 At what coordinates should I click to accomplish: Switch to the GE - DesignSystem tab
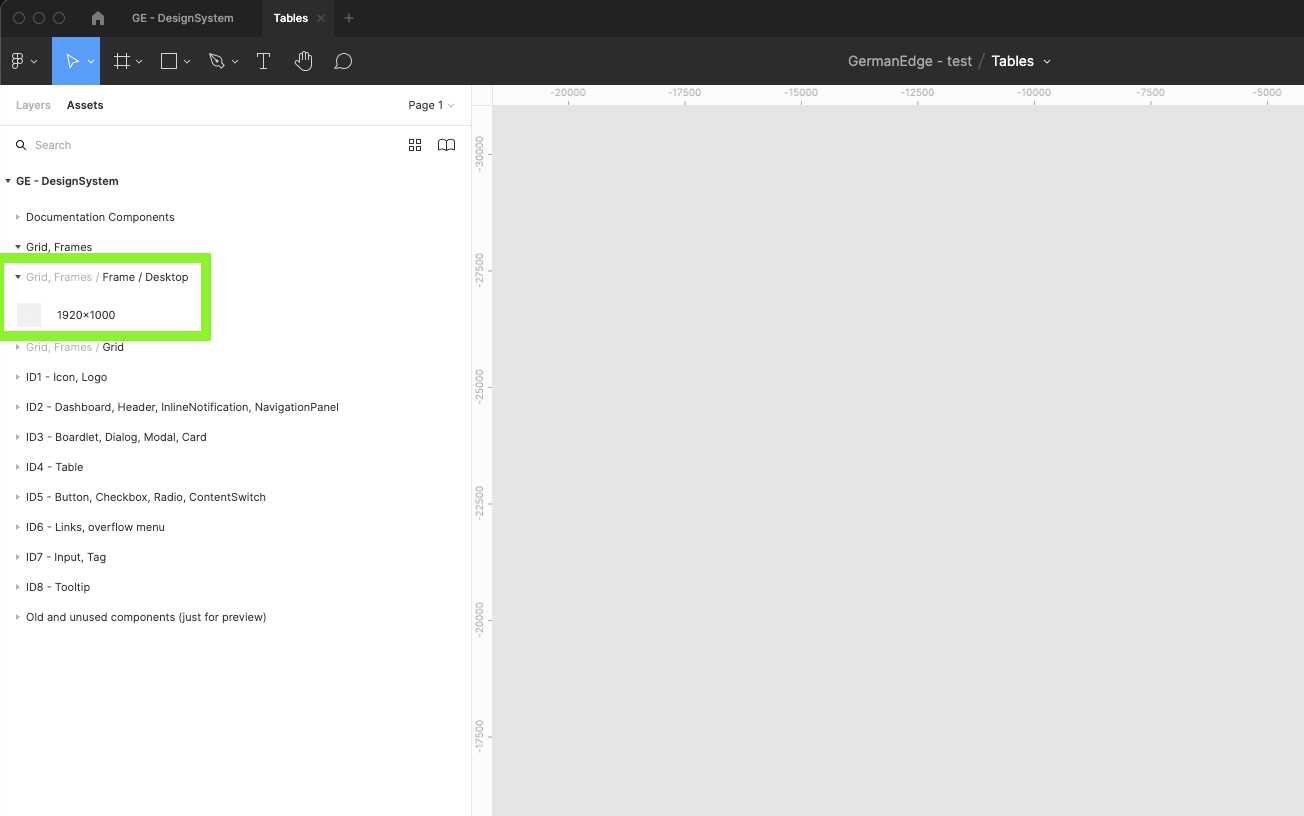click(182, 18)
